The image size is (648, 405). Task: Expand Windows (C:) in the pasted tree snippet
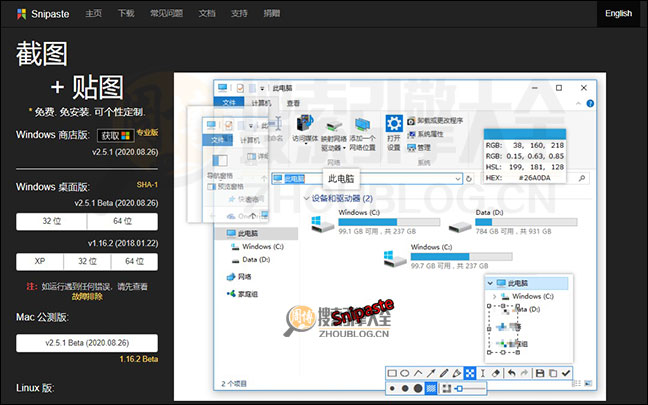494,296
